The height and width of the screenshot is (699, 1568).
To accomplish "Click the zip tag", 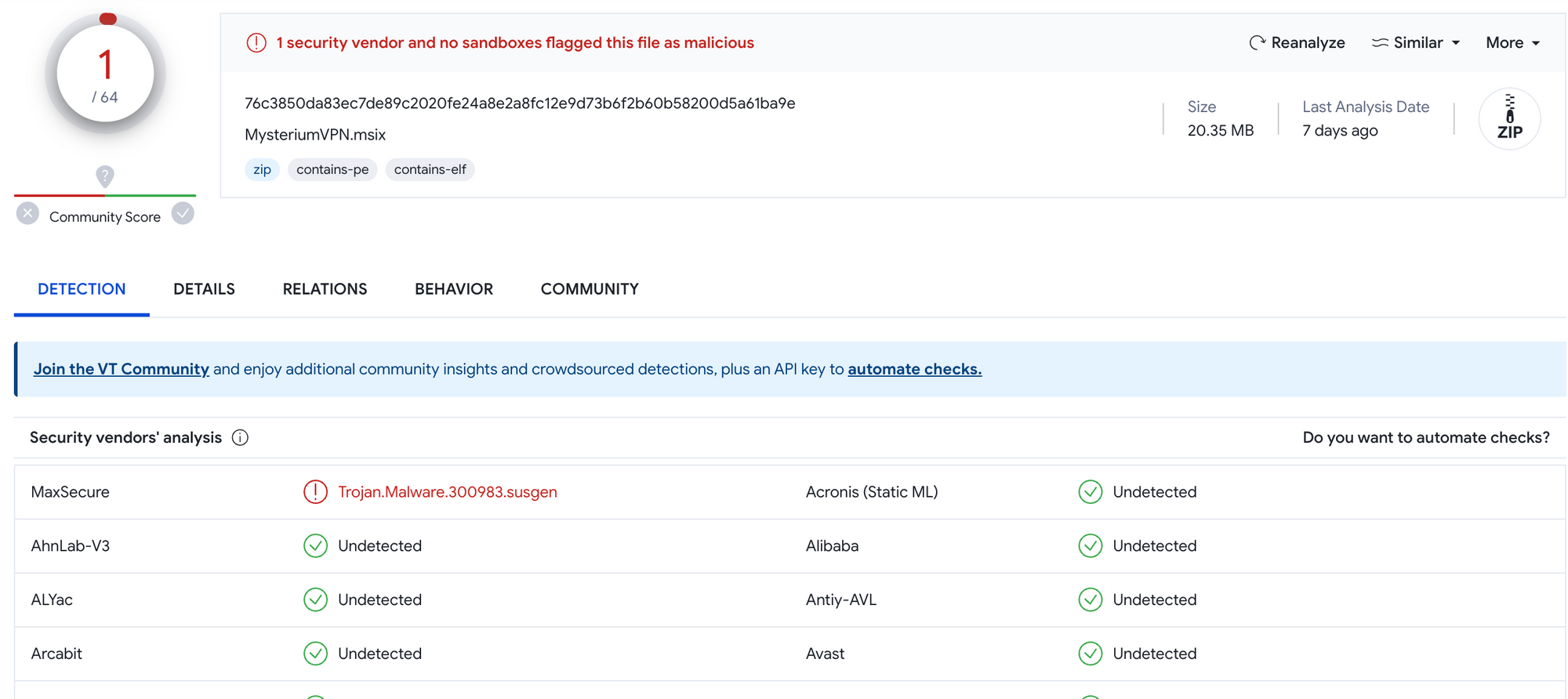I will click(x=262, y=170).
